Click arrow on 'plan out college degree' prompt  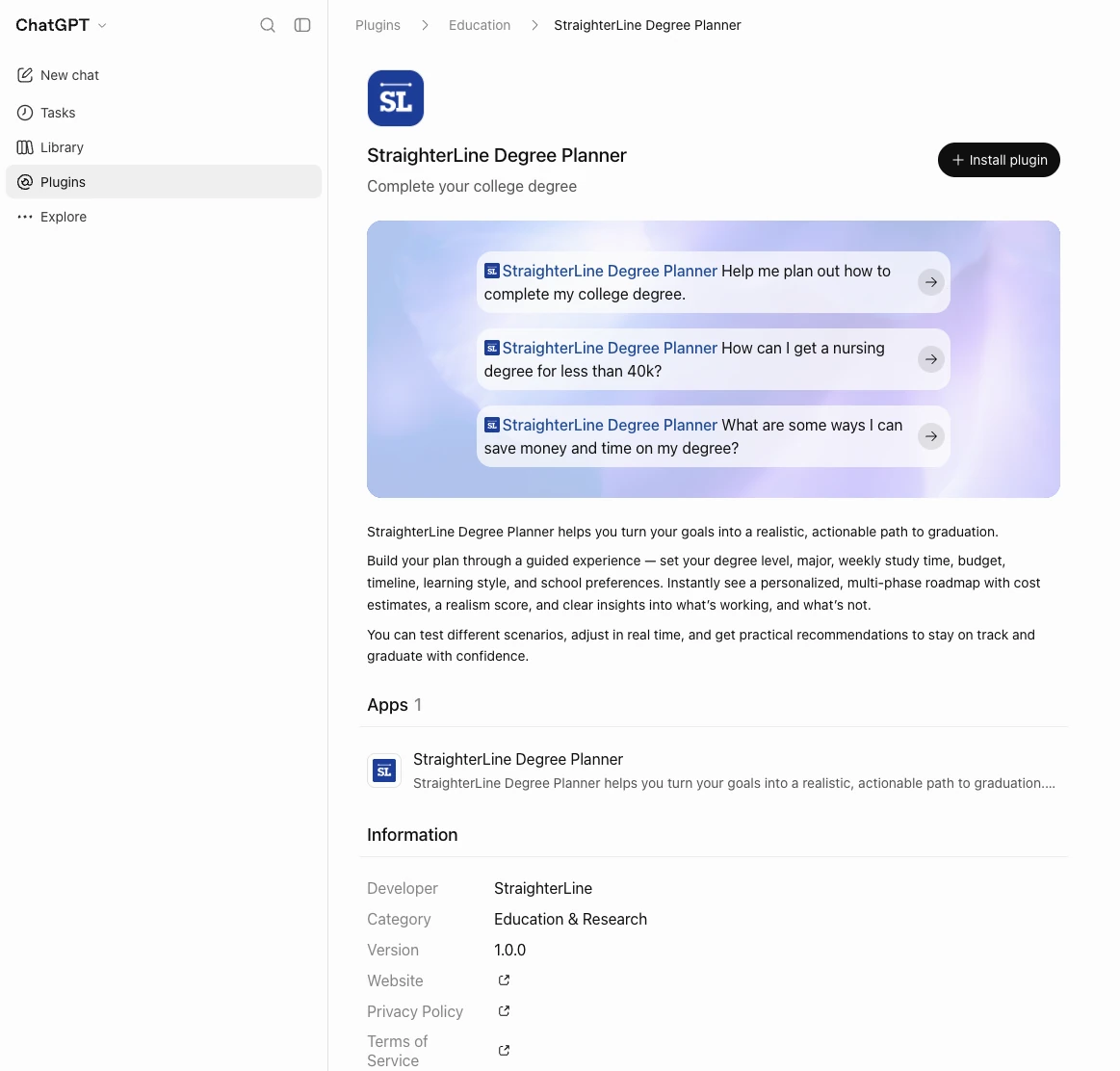pos(930,282)
